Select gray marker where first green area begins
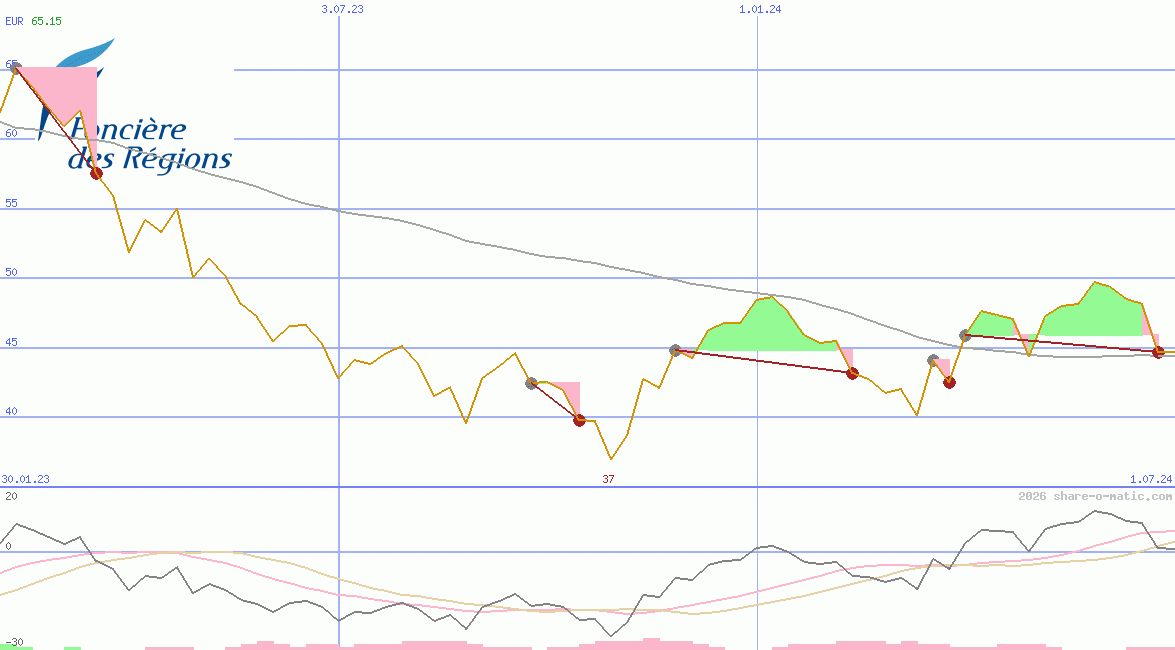Image resolution: width=1175 pixels, height=650 pixels. [675, 350]
